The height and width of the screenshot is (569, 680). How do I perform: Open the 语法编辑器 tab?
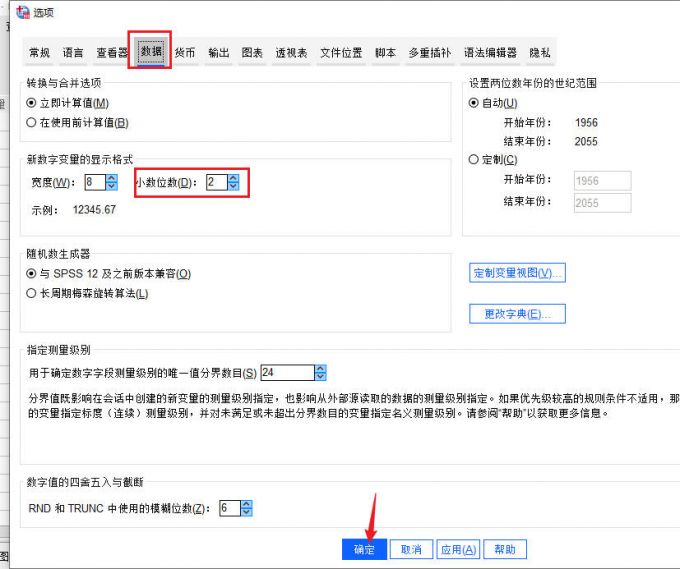pyautogui.click(x=490, y=53)
